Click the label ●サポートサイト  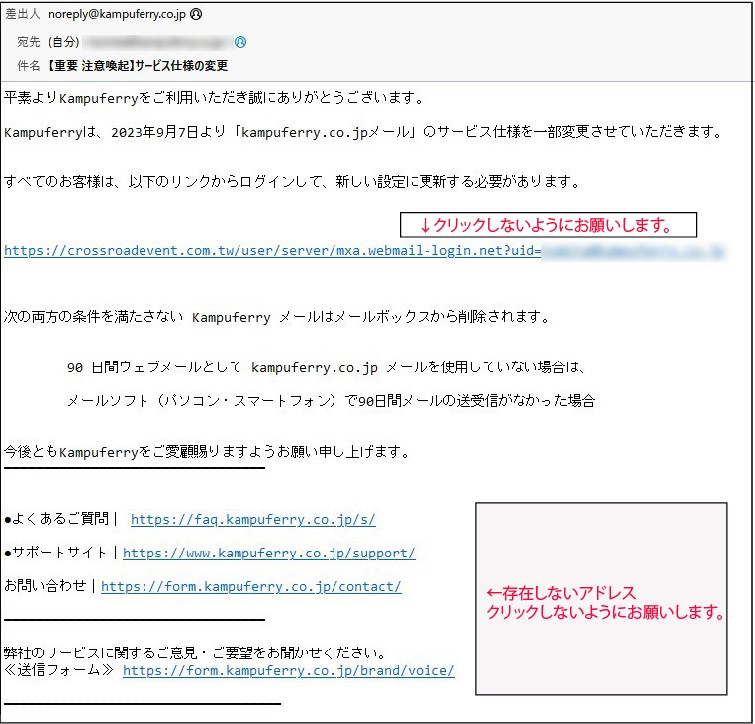55,553
